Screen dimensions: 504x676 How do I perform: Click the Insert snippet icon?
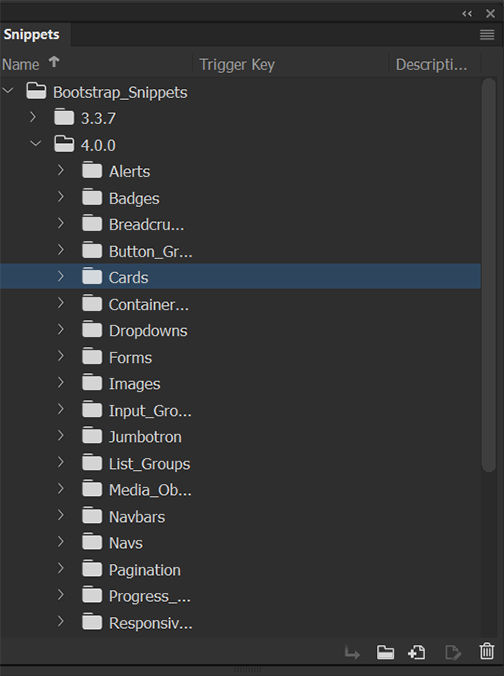(x=352, y=653)
